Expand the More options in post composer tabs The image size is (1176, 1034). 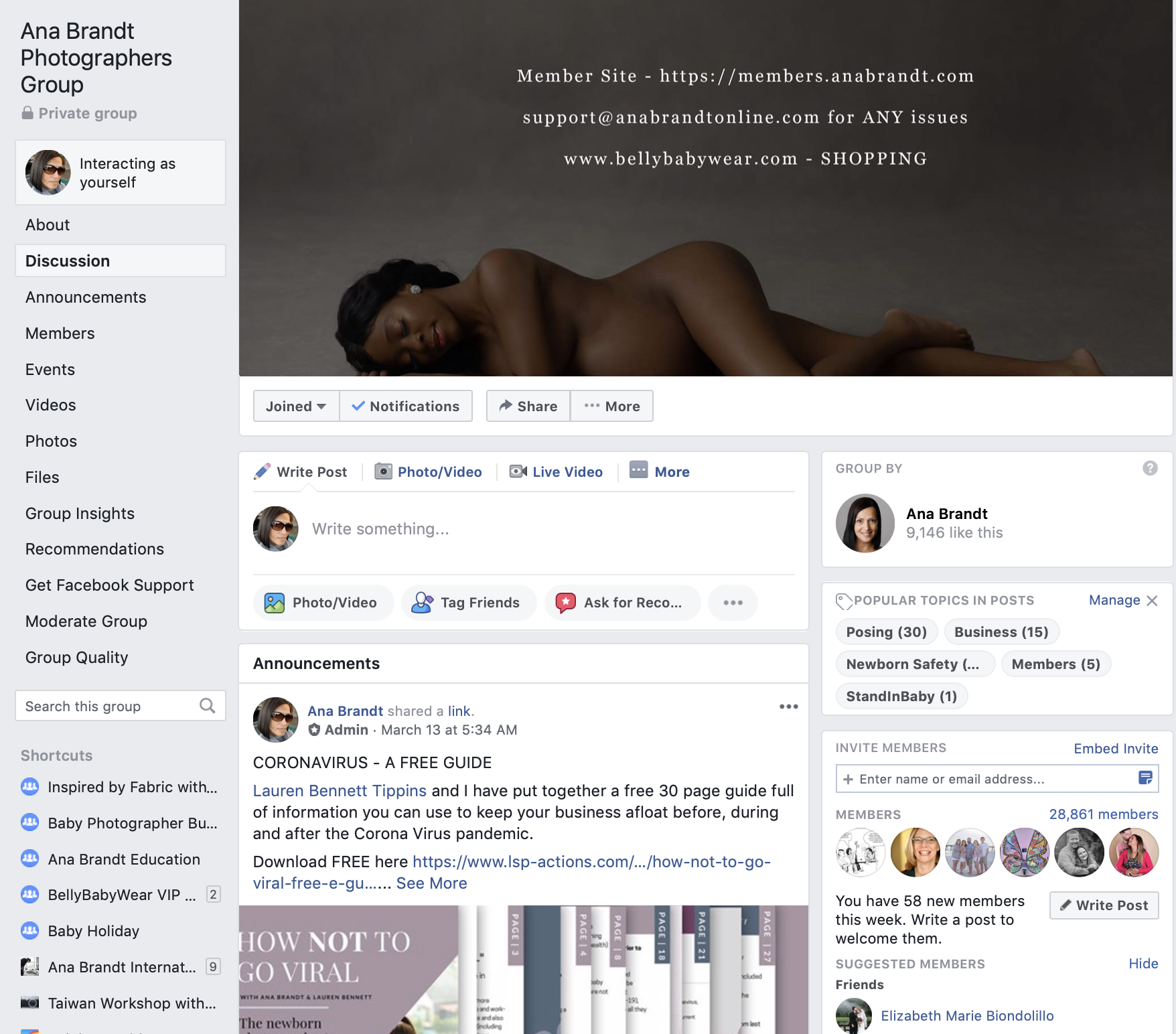[660, 471]
